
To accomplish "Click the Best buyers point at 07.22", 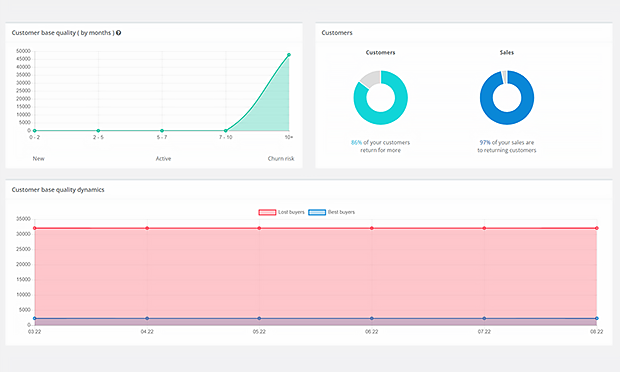I will [x=484, y=318].
